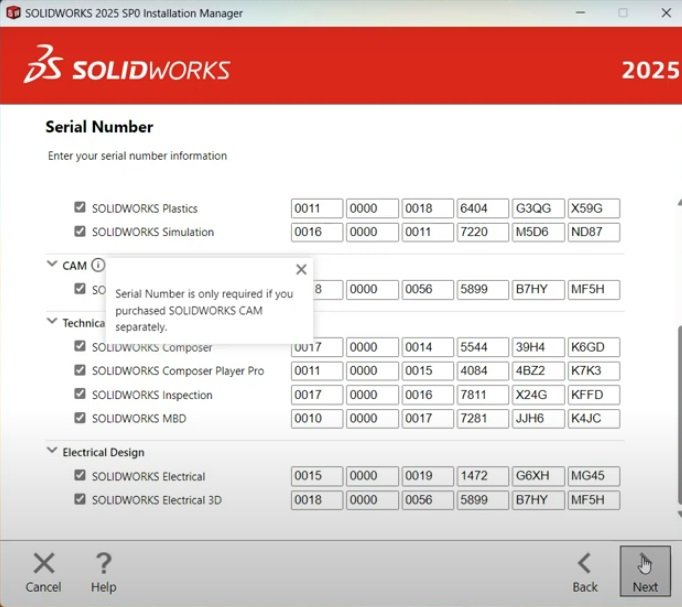Click Composer Player Pro field containing K7K3
The image size is (682, 607).
[594, 371]
